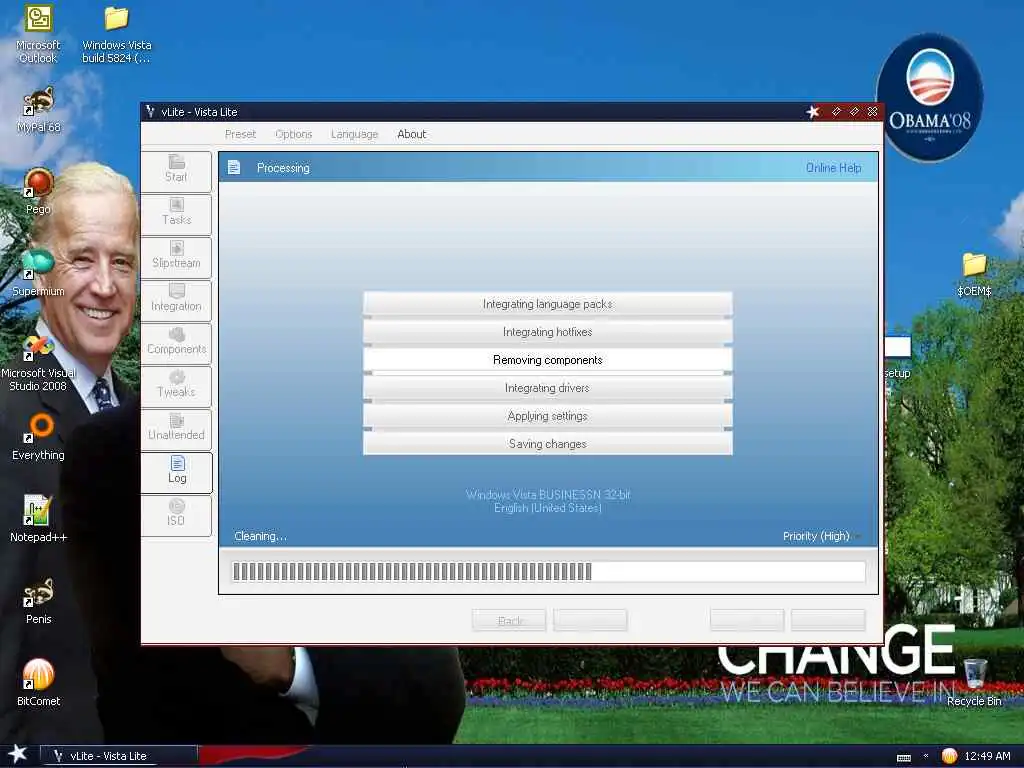Click the Removing components step
This screenshot has width=1024, height=768.
tap(547, 360)
